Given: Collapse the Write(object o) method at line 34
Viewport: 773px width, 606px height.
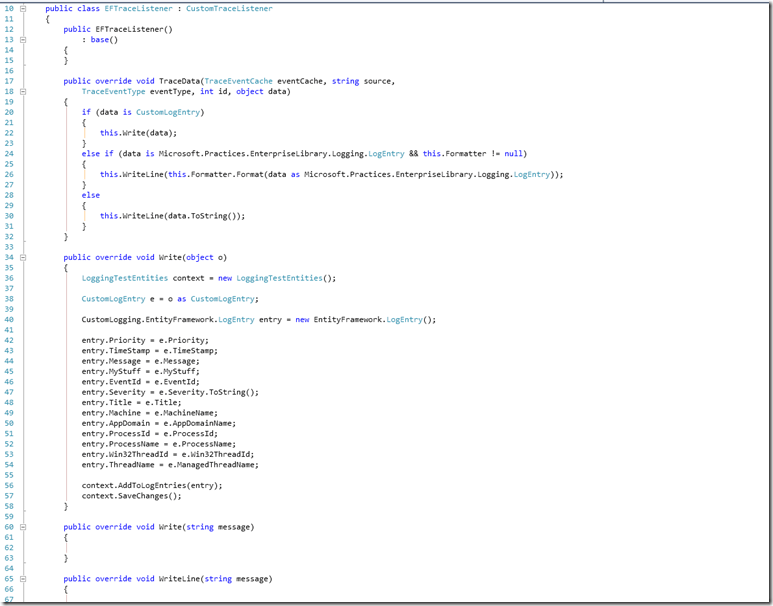Looking at the screenshot, I should tap(23, 257).
